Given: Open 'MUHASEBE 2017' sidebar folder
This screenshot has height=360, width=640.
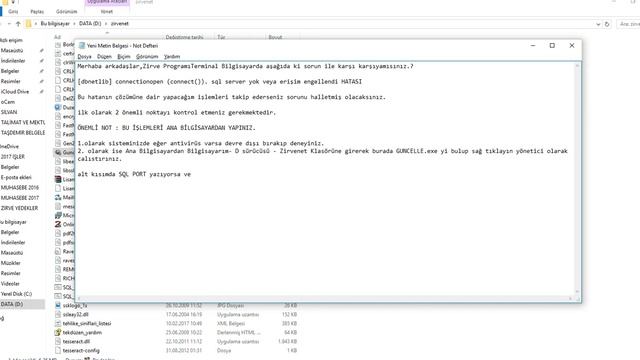Looking at the screenshot, I should (x=20, y=198).
